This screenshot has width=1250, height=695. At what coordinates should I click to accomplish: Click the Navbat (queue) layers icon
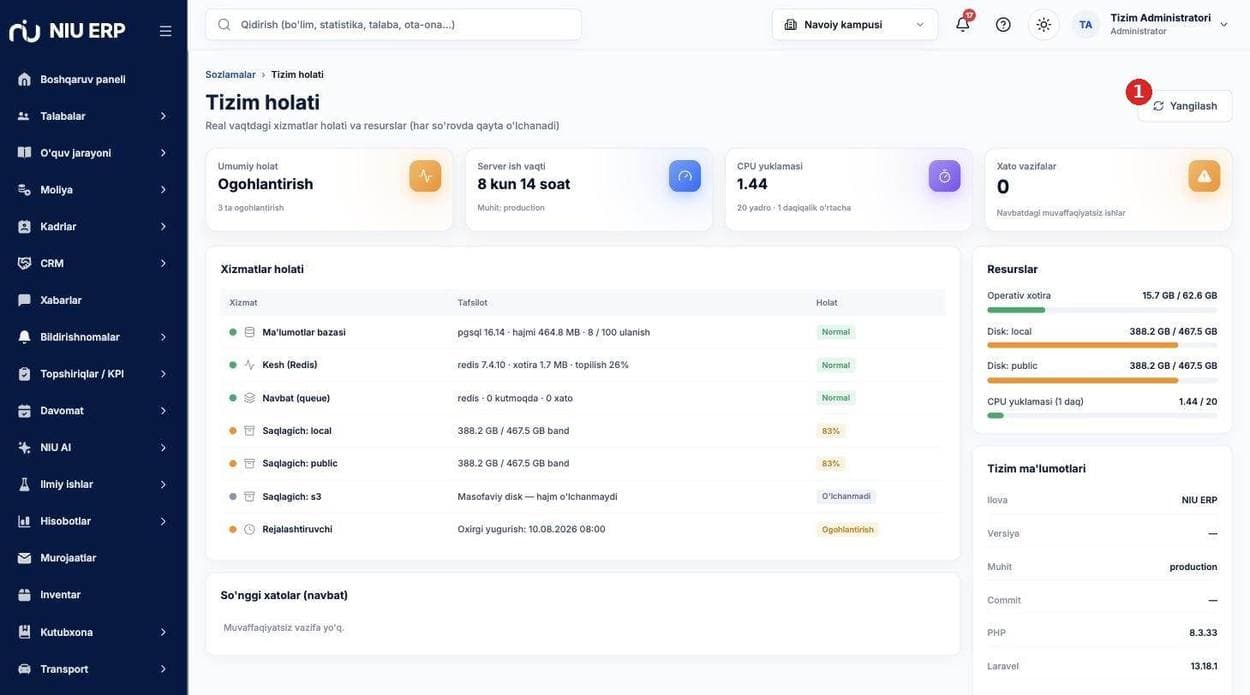pos(250,398)
